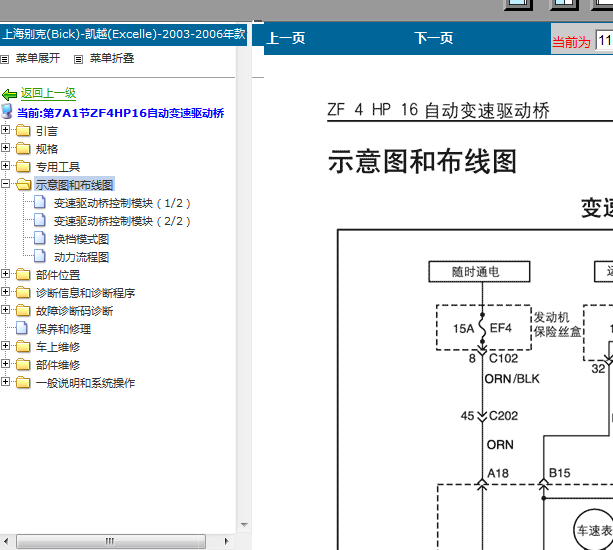Click the list icon beside 菜单折叠
The height and width of the screenshot is (550, 613).
[x=79, y=59]
